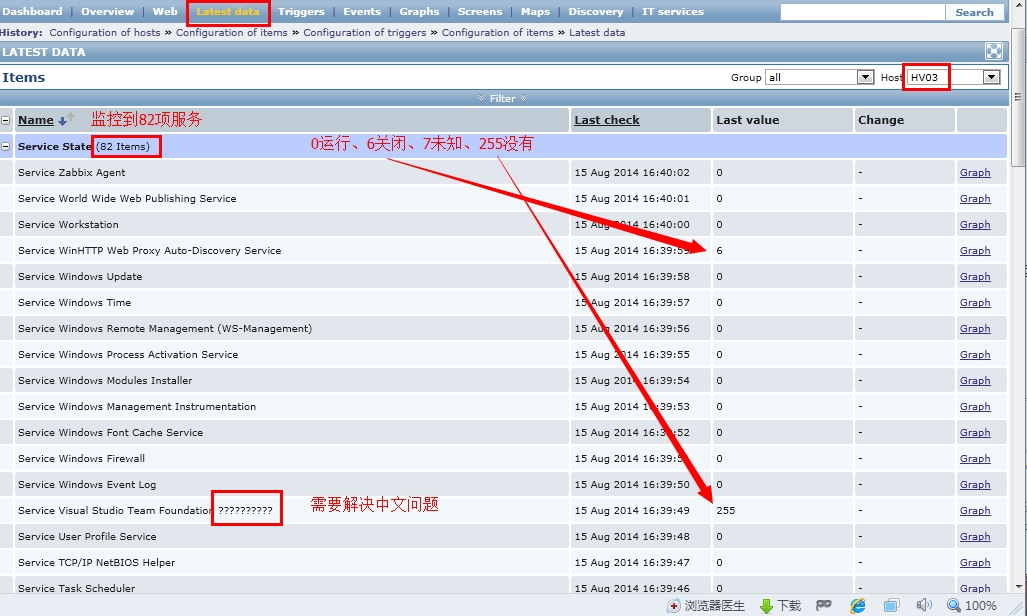
Task: Open the Host dropdown showing HV03
Action: pyautogui.click(x=953, y=77)
